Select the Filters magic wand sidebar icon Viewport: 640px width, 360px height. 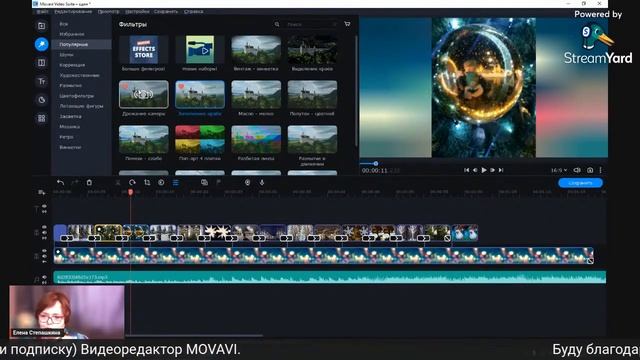[x=42, y=44]
